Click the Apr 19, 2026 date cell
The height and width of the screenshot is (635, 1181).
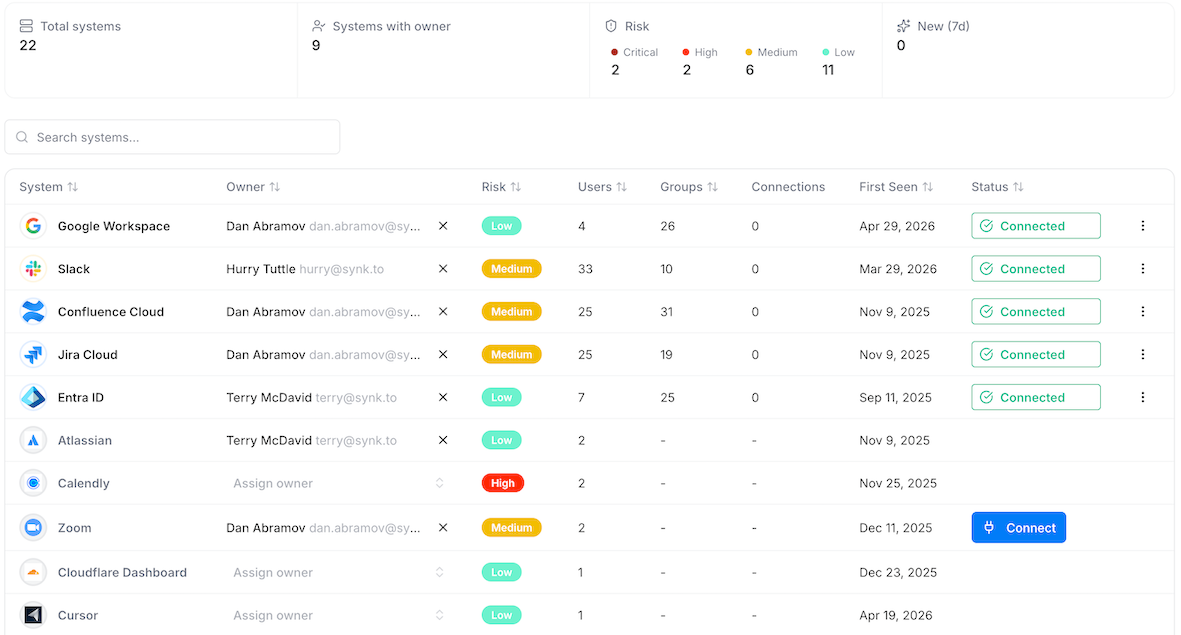coord(896,615)
